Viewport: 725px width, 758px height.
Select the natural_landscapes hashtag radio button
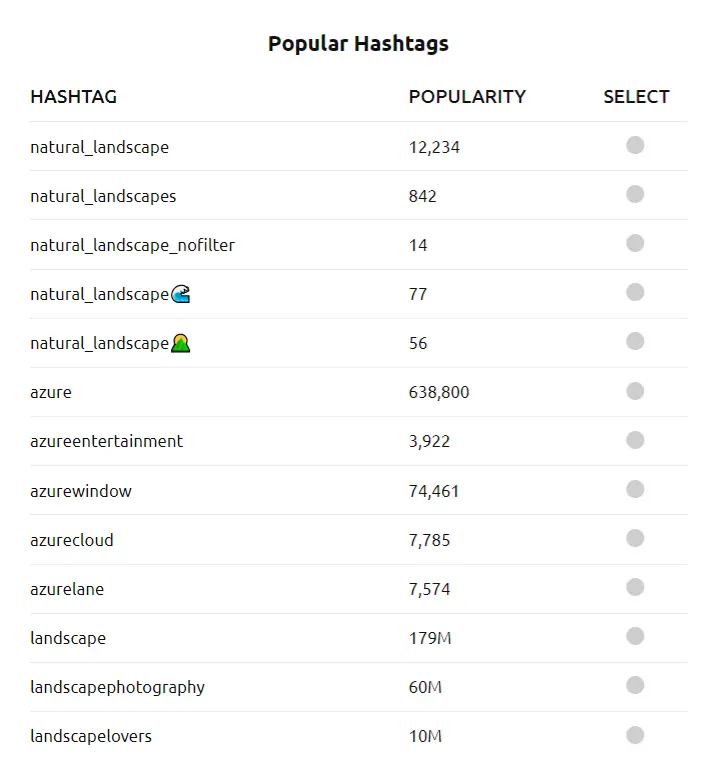pyautogui.click(x=635, y=195)
